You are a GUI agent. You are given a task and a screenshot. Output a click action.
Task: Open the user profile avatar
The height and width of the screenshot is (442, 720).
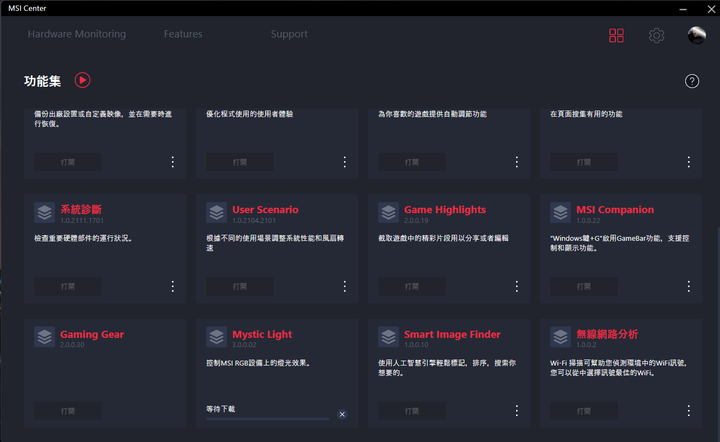point(697,35)
